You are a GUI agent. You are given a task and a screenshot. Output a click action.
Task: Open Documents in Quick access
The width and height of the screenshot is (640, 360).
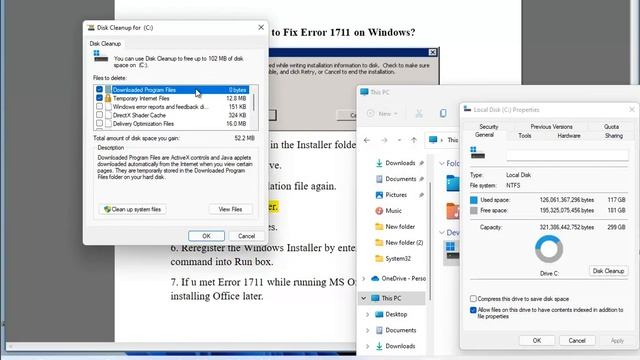400,179
